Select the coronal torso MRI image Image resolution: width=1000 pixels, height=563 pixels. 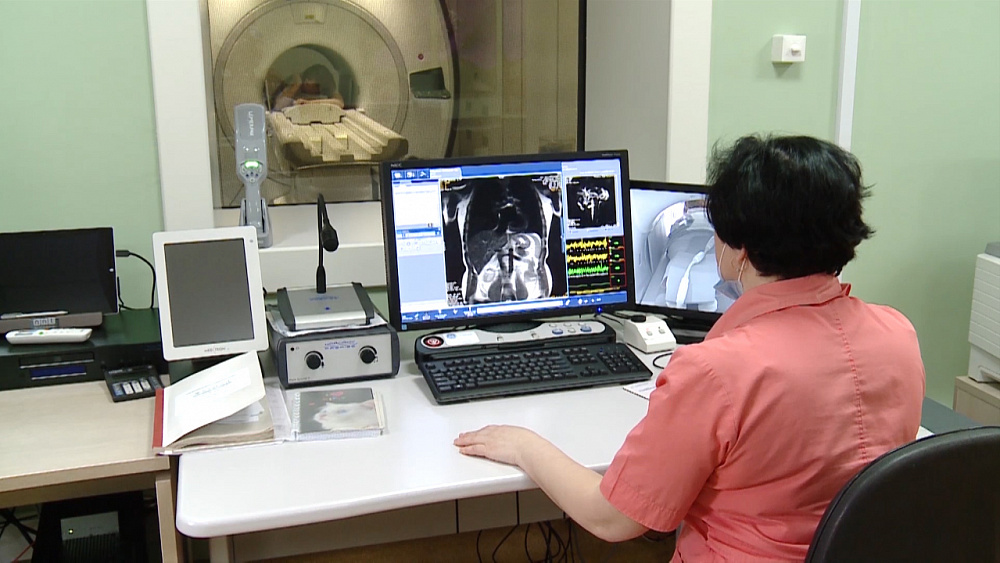(504, 240)
